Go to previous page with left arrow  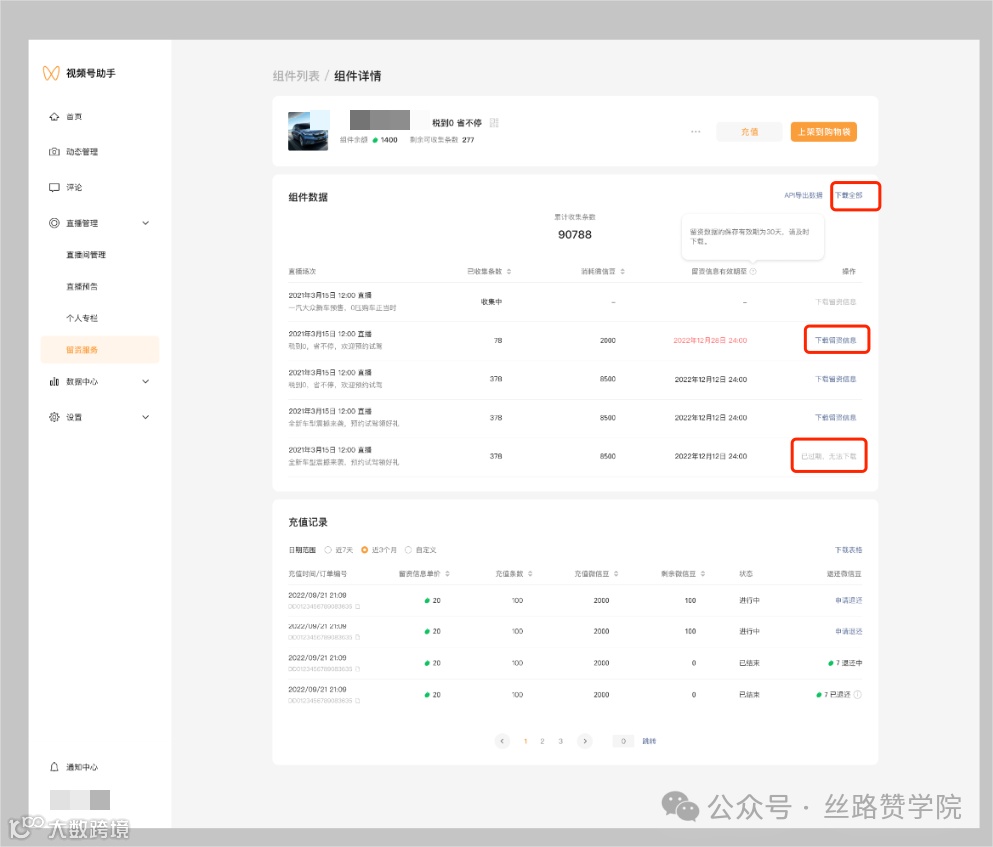pyautogui.click(x=502, y=741)
